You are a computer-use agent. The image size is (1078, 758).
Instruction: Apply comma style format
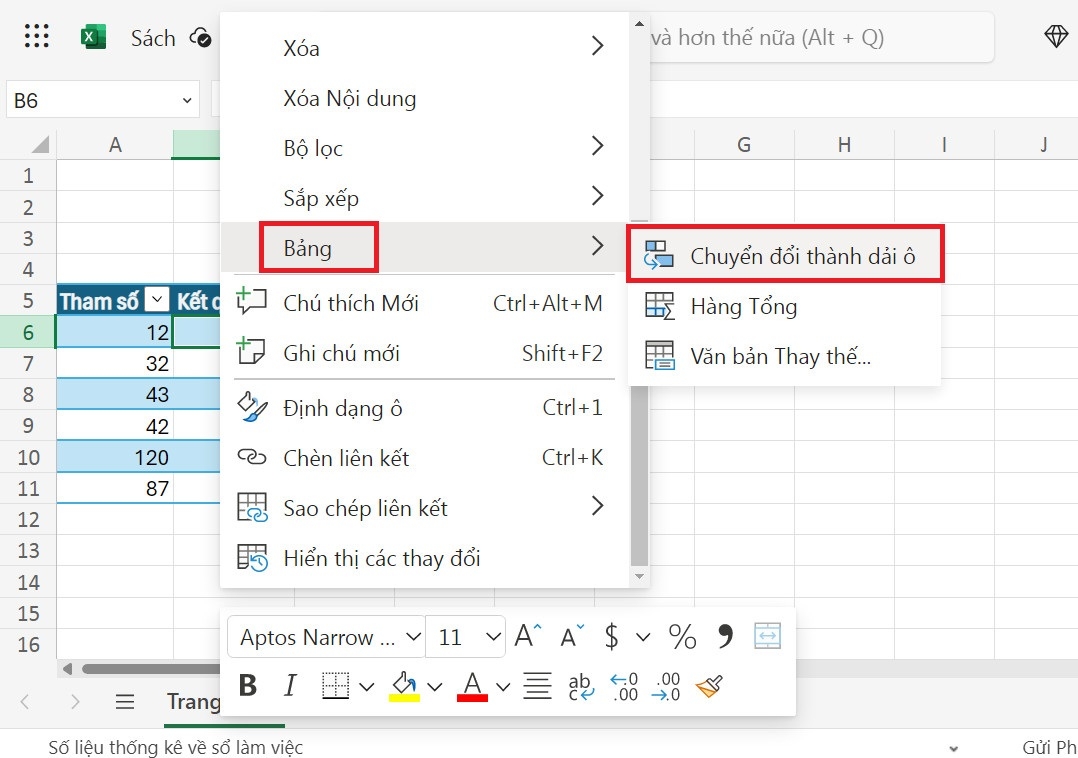pos(725,636)
